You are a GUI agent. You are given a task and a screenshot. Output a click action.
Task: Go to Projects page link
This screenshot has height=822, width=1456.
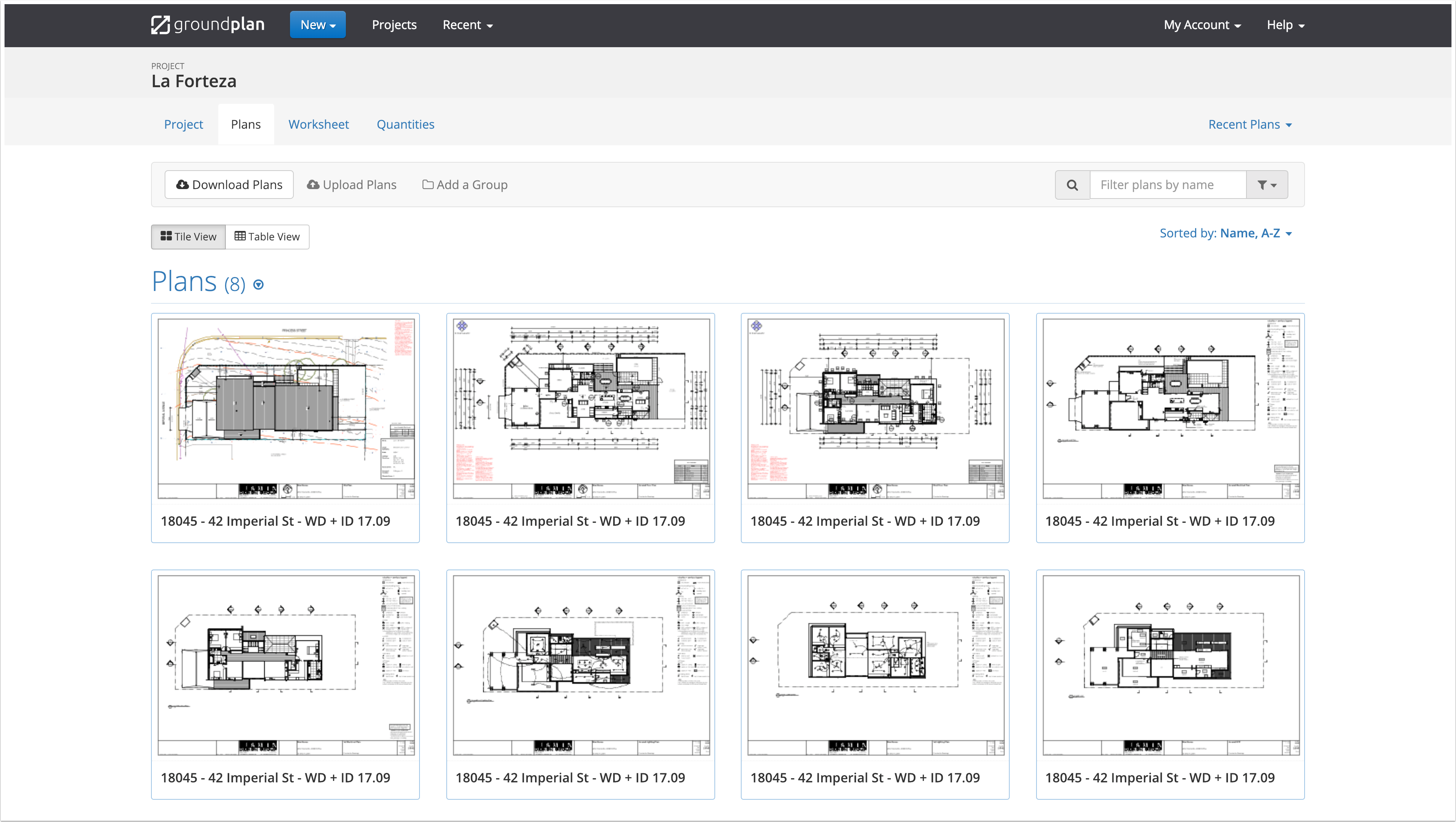tap(394, 25)
